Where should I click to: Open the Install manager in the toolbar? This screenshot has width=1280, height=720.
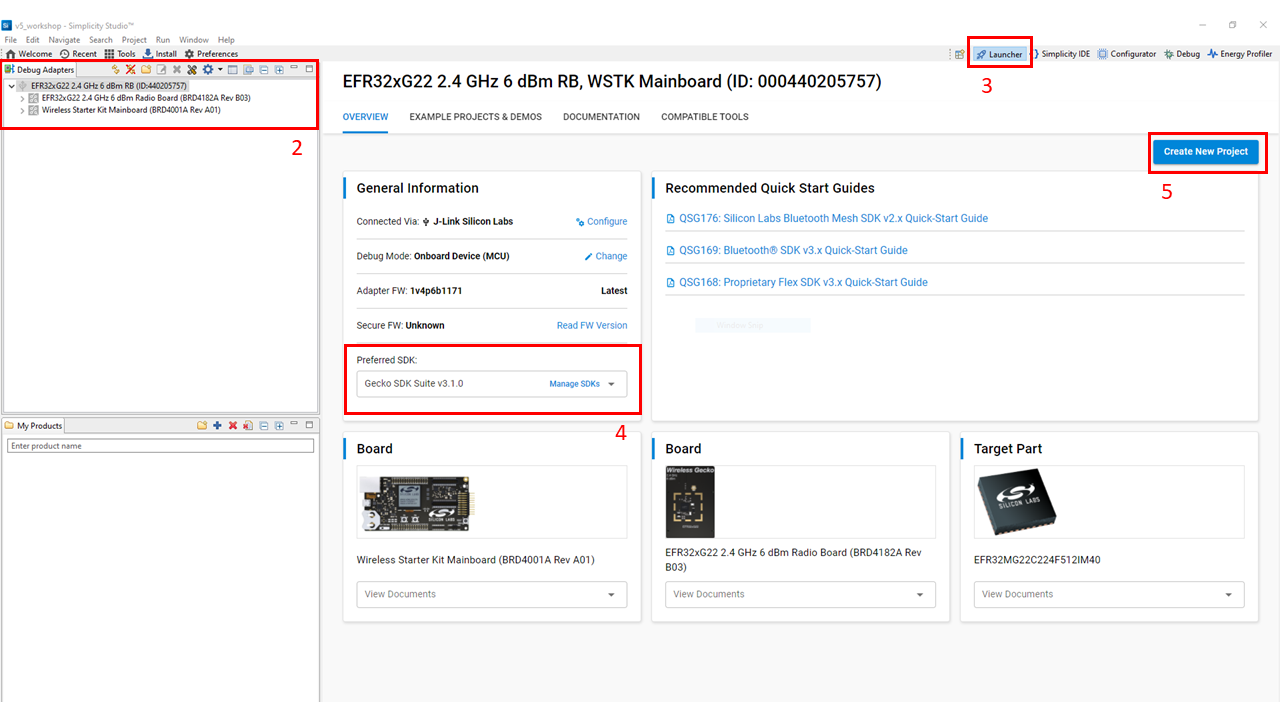[160, 54]
